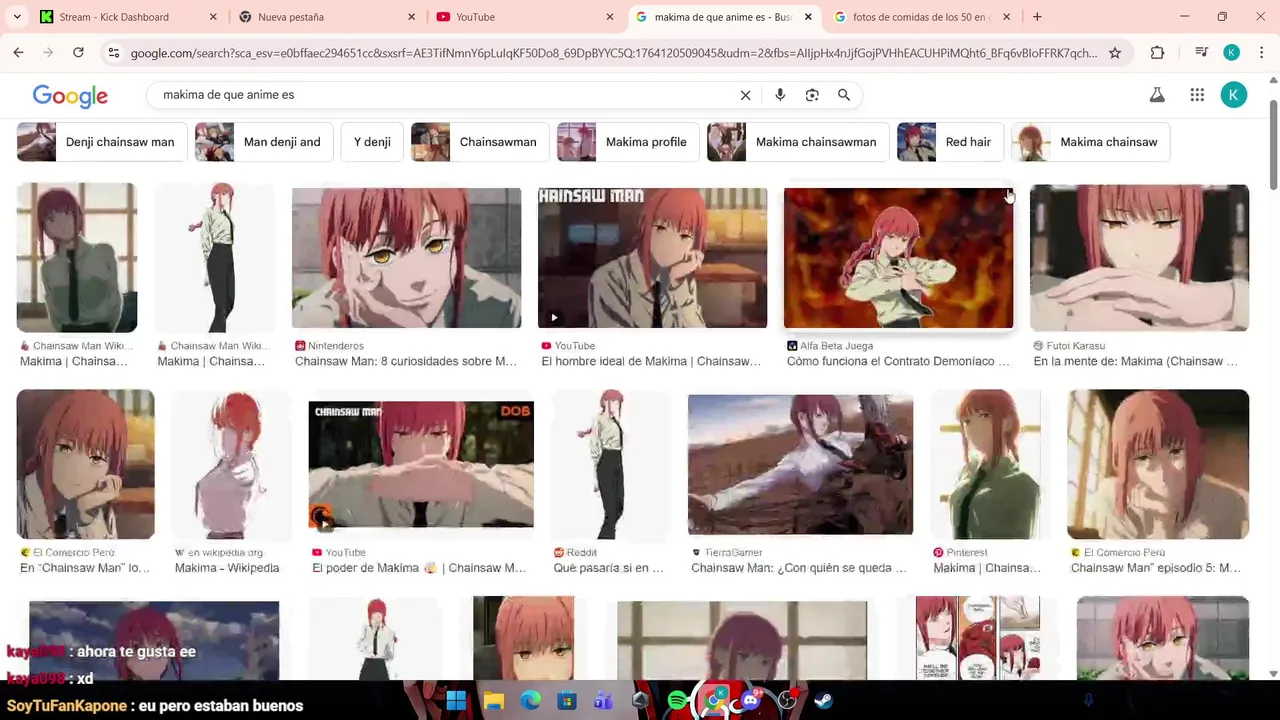This screenshot has height=720, width=1280.
Task: Open the TierraGamer Makima image
Action: pos(800,464)
